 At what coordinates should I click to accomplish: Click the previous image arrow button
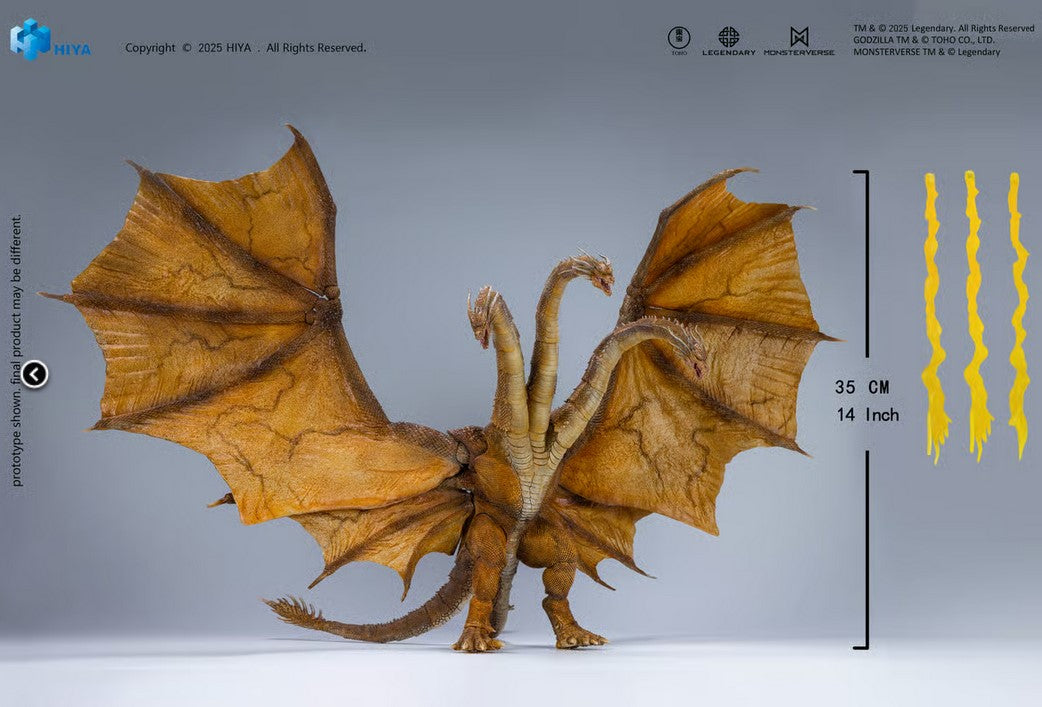(x=35, y=374)
